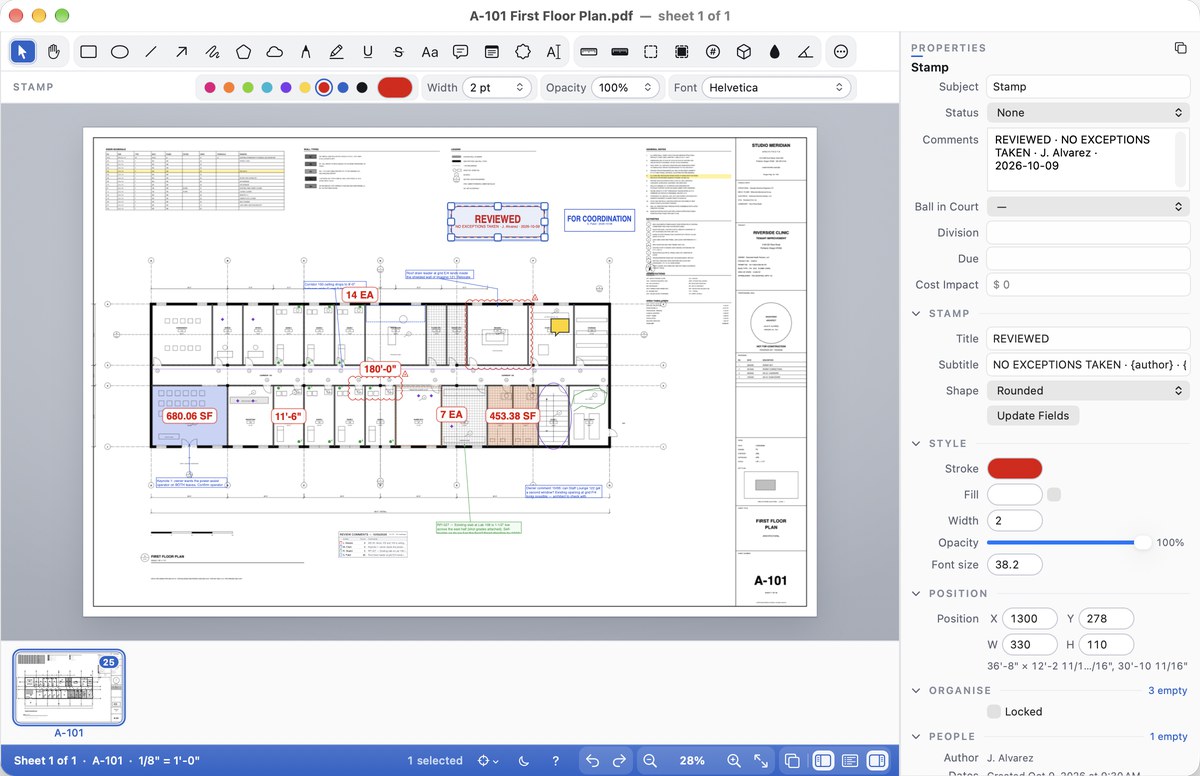Viewport: 1200px width, 776px height.
Task: Toggle the right properties panel
Action: [x=877, y=761]
